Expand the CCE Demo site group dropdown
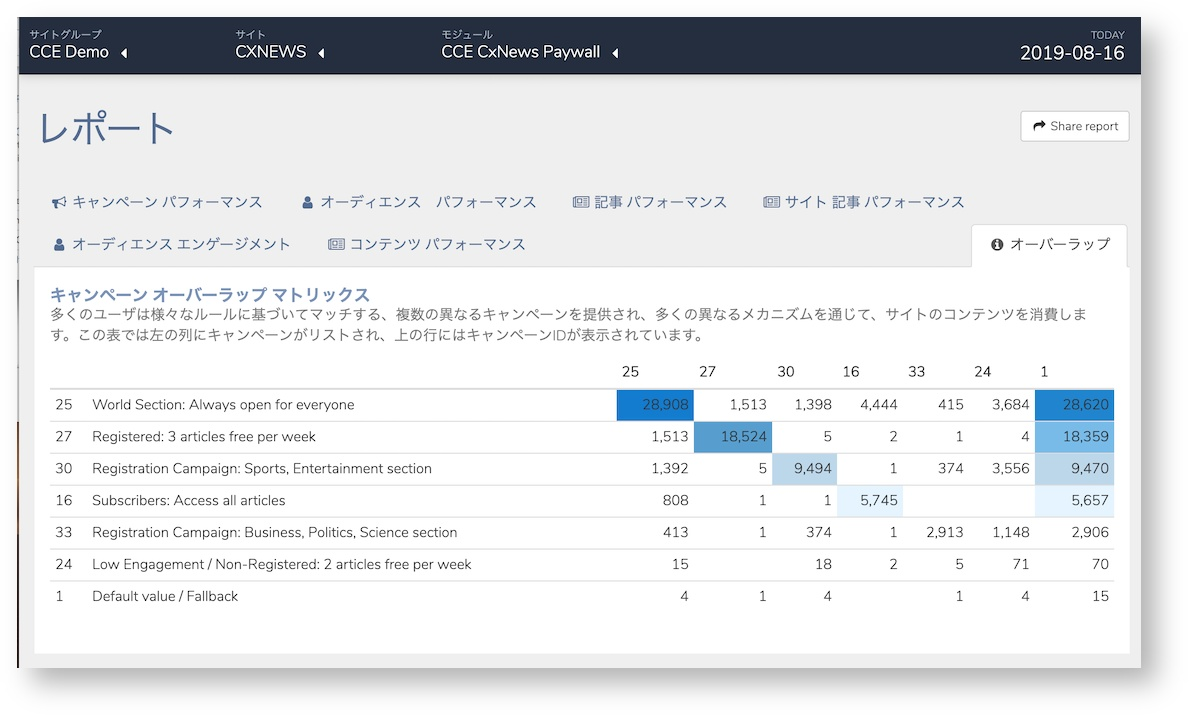The image size is (1189, 716). (79, 52)
